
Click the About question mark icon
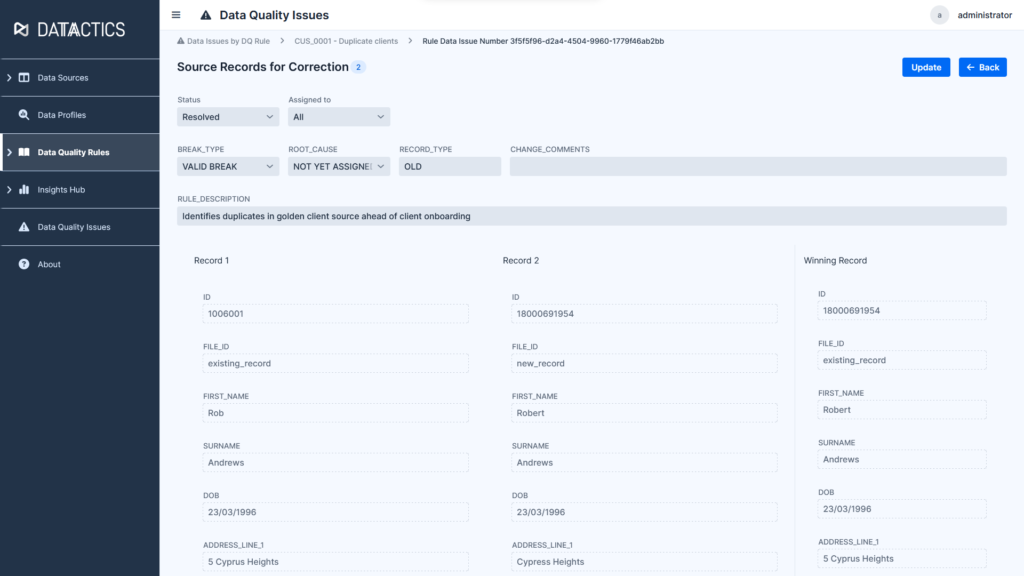click(24, 264)
